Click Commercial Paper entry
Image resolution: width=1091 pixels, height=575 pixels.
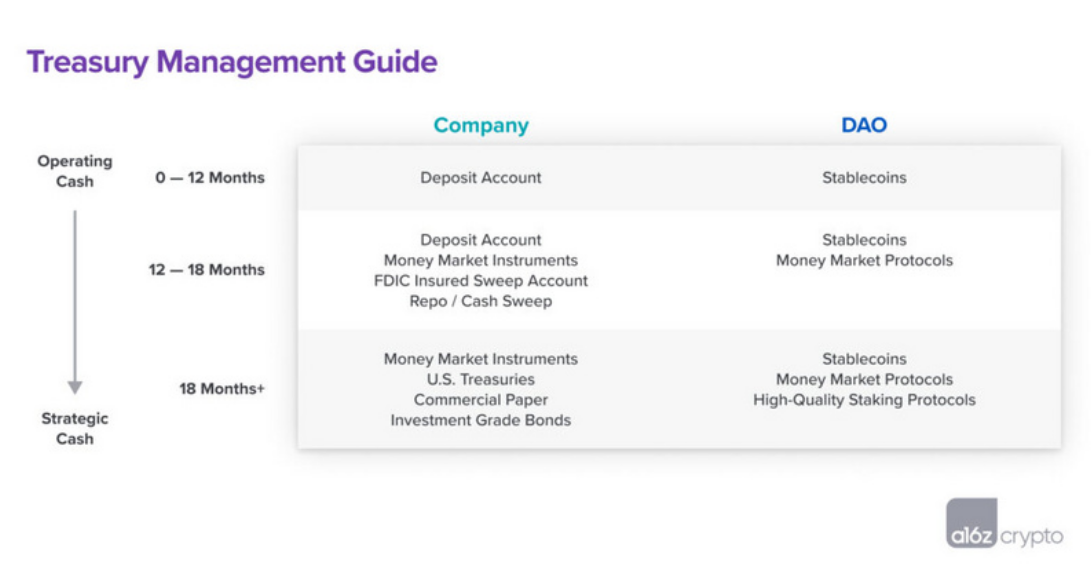[x=481, y=400]
